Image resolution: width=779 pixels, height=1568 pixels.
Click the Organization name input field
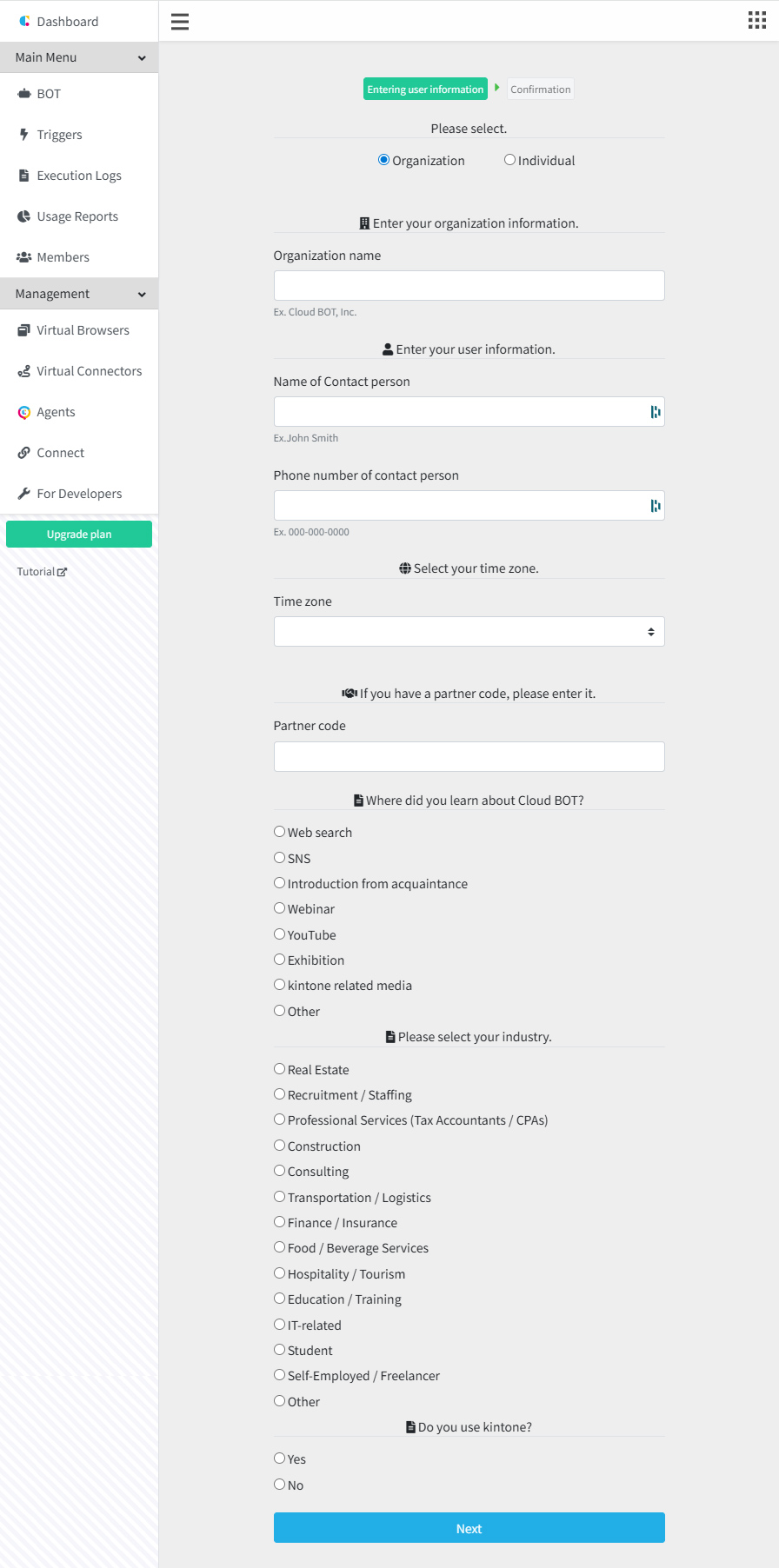[x=469, y=286]
